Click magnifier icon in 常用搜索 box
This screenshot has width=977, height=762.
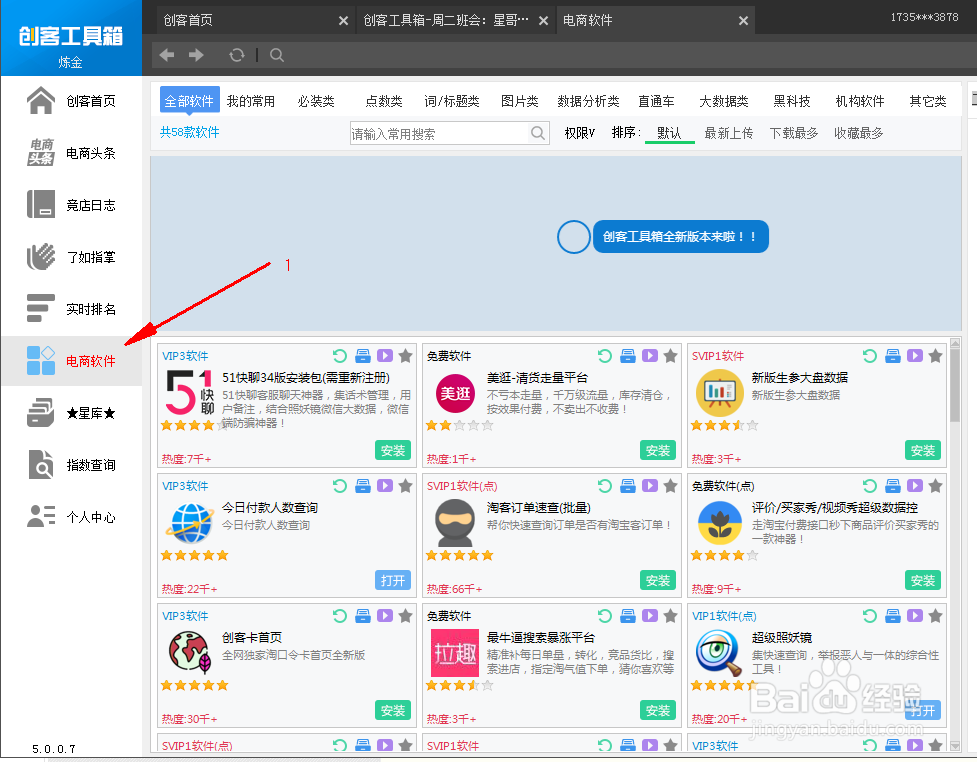click(x=538, y=133)
